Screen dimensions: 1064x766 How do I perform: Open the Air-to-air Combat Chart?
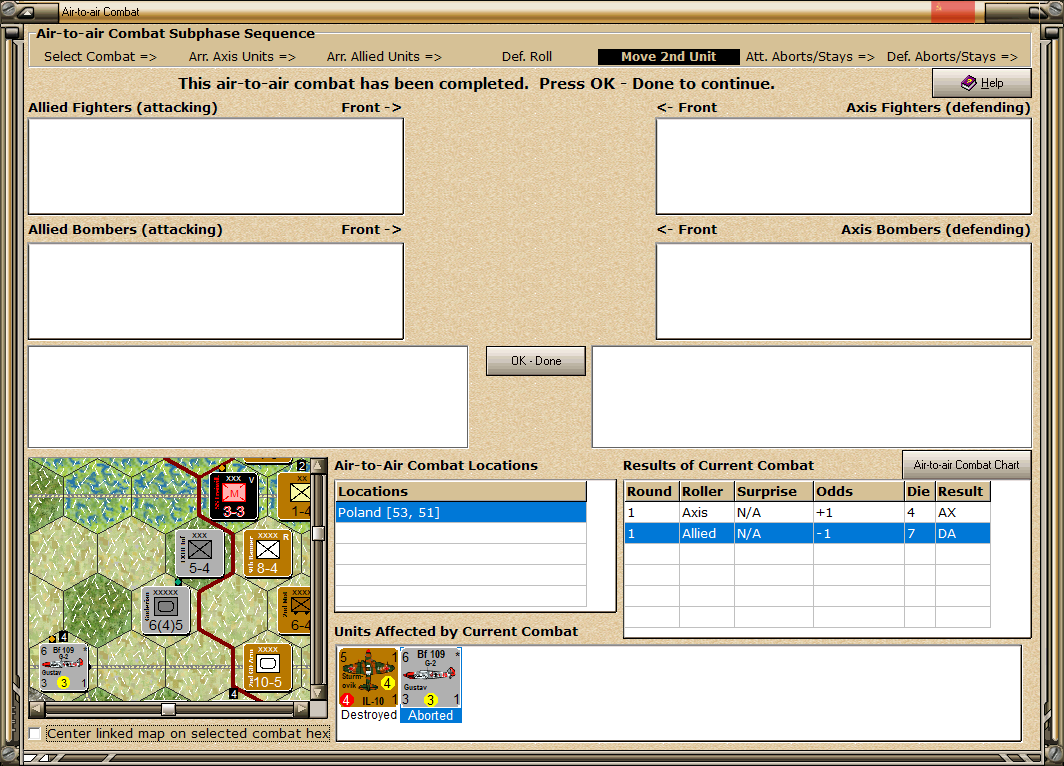click(966, 465)
